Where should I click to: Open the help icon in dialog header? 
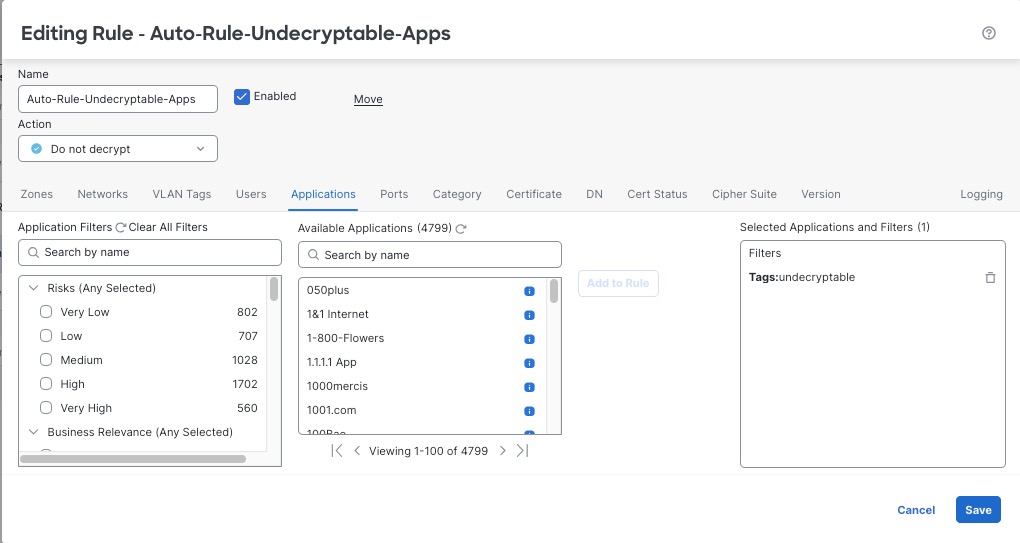[989, 33]
